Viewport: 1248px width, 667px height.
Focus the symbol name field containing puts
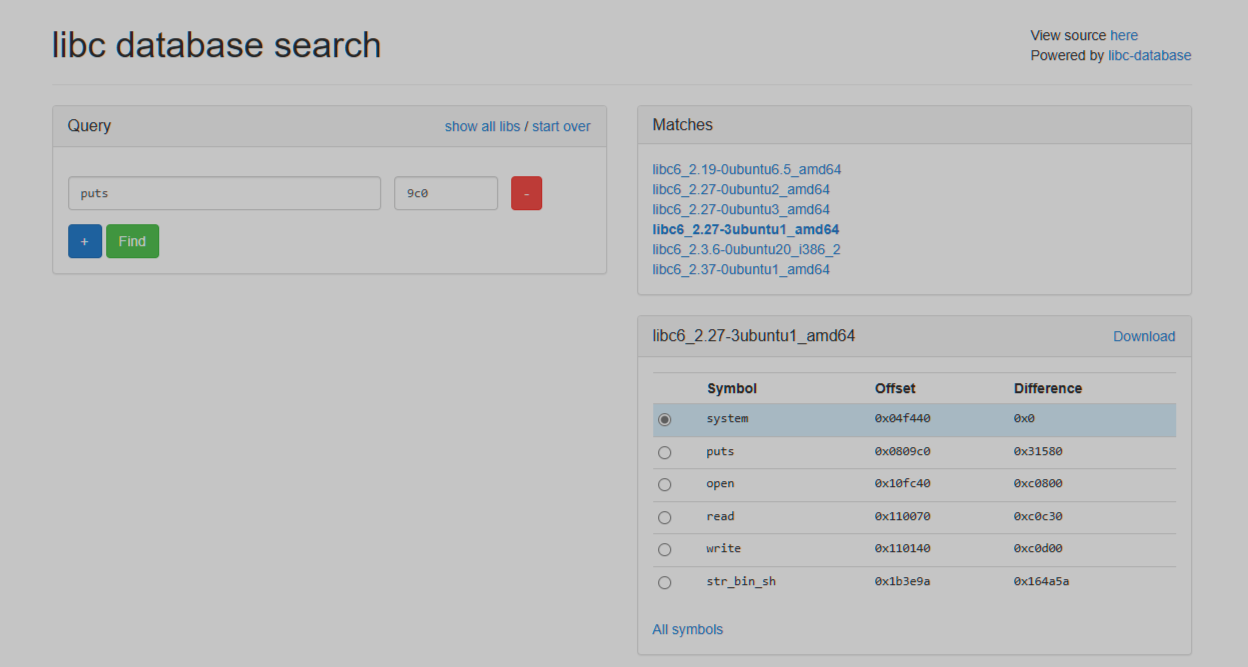tap(224, 193)
